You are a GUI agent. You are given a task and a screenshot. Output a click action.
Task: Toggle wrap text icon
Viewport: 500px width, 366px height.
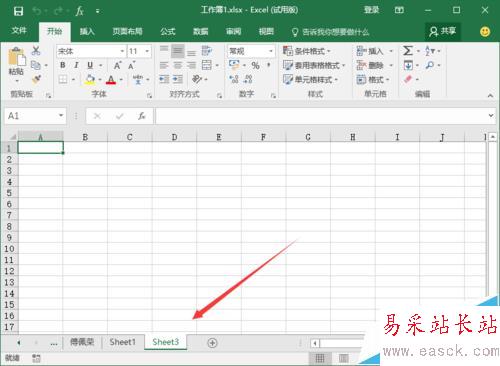(x=207, y=51)
